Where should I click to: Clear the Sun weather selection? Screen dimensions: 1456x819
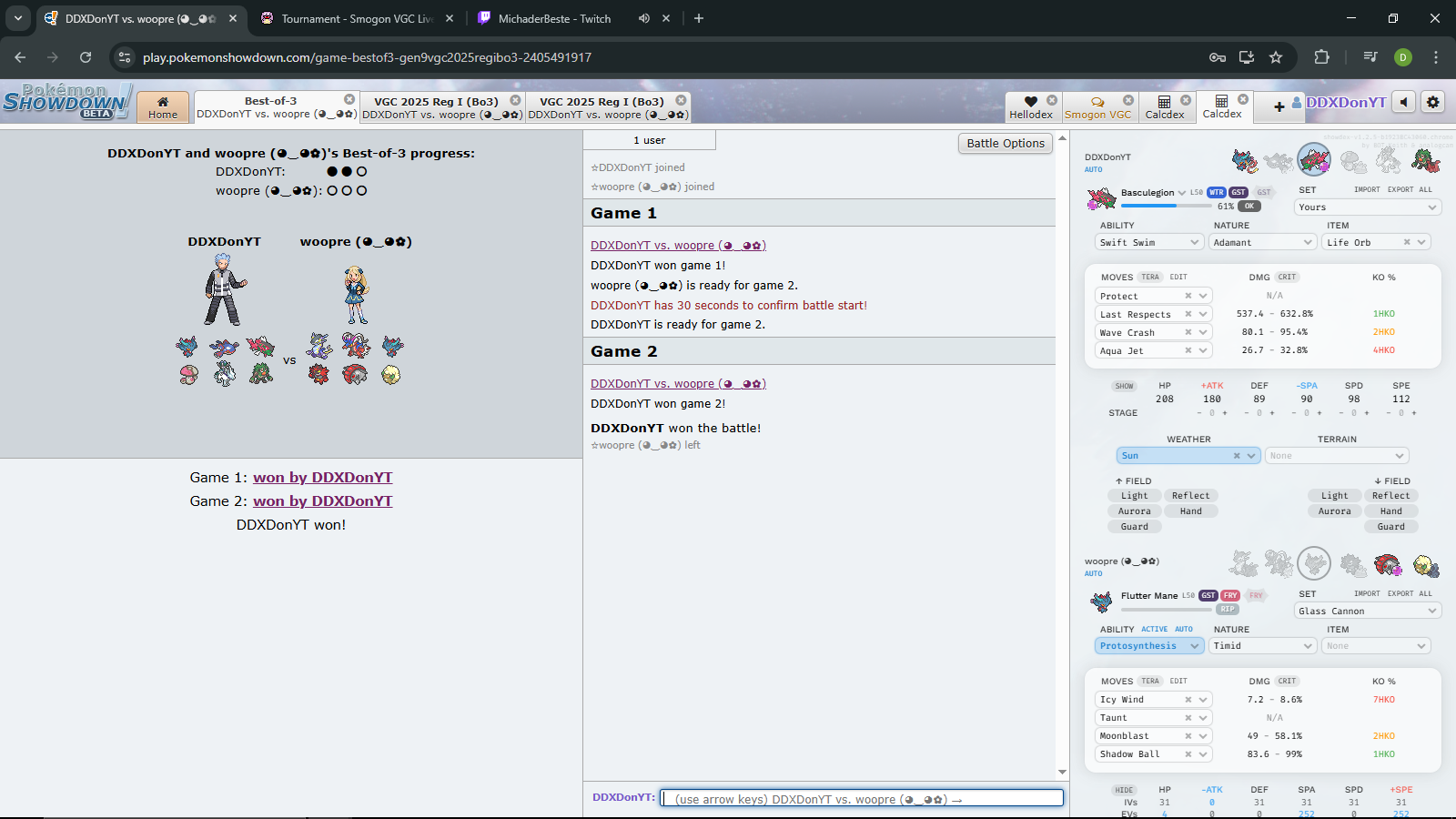pyautogui.click(x=1237, y=456)
